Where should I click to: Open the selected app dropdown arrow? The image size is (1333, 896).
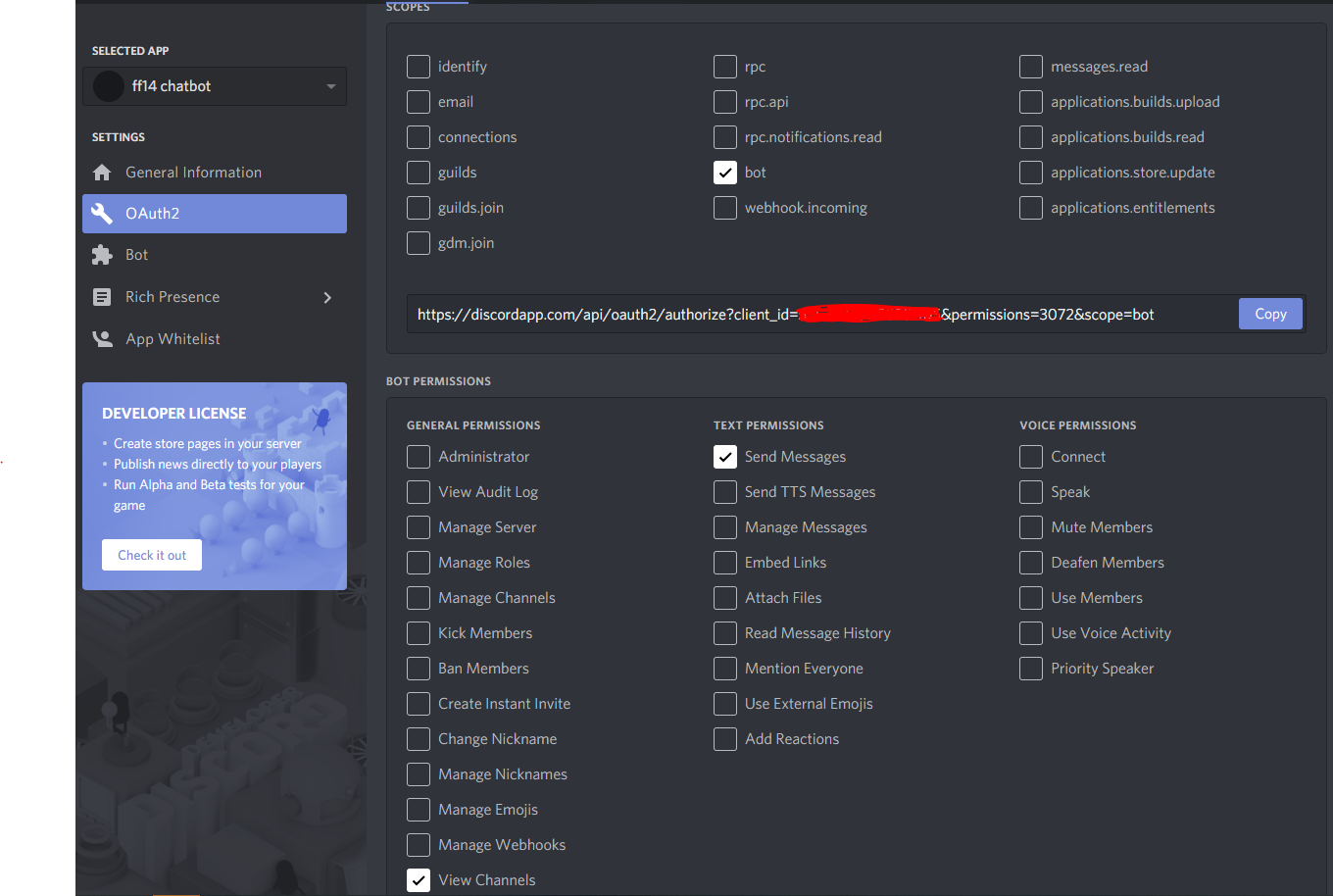coord(330,86)
